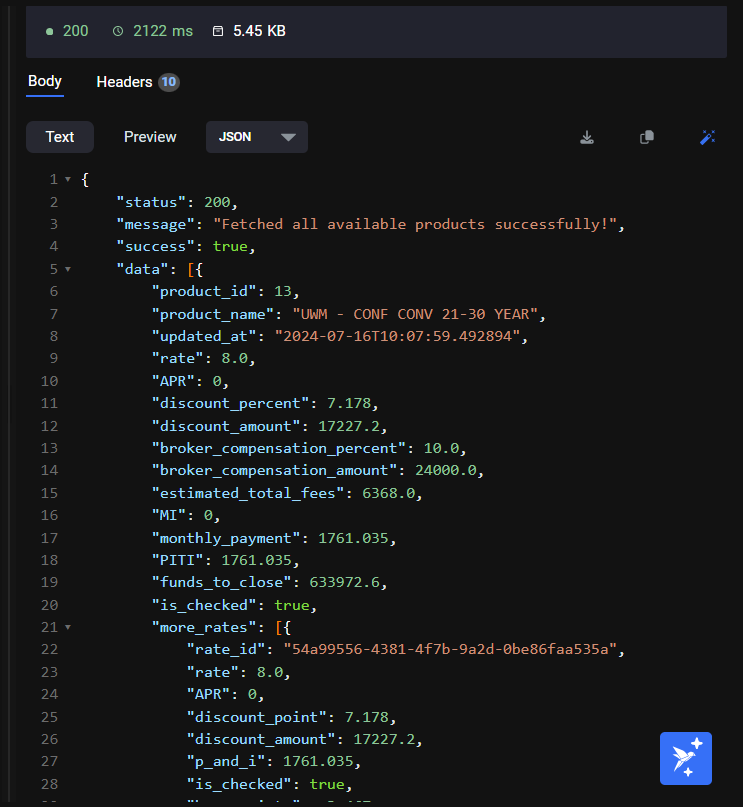Click line number 13 in the gutter
The height and width of the screenshot is (807, 743).
(x=51, y=448)
